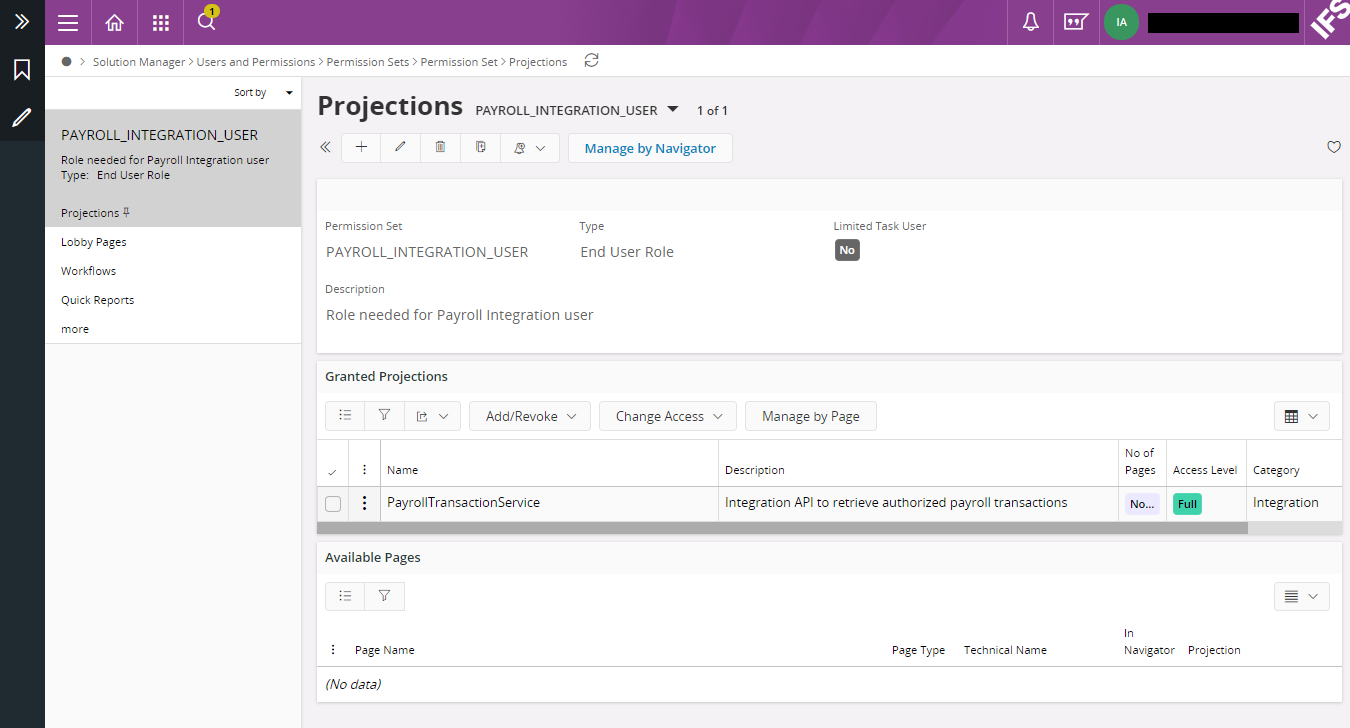1350x728 pixels.
Task: Delete the permission set with trash icon
Action: point(441,148)
